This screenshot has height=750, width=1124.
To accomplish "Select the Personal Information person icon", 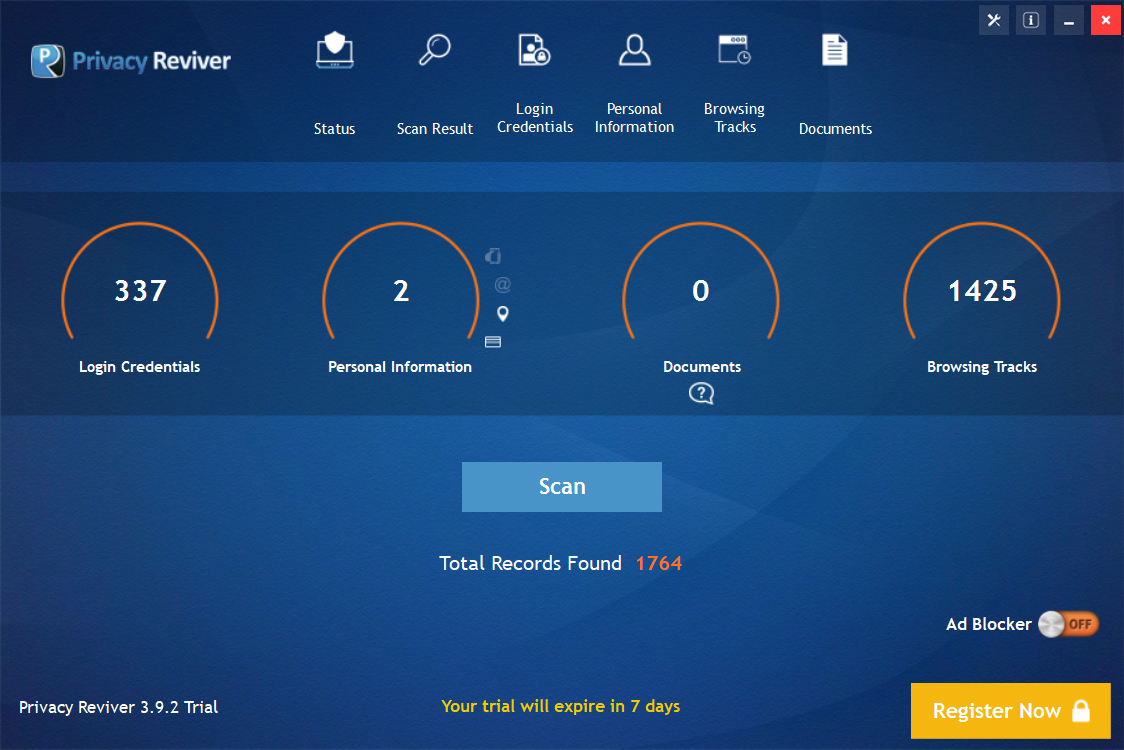I will click(634, 50).
